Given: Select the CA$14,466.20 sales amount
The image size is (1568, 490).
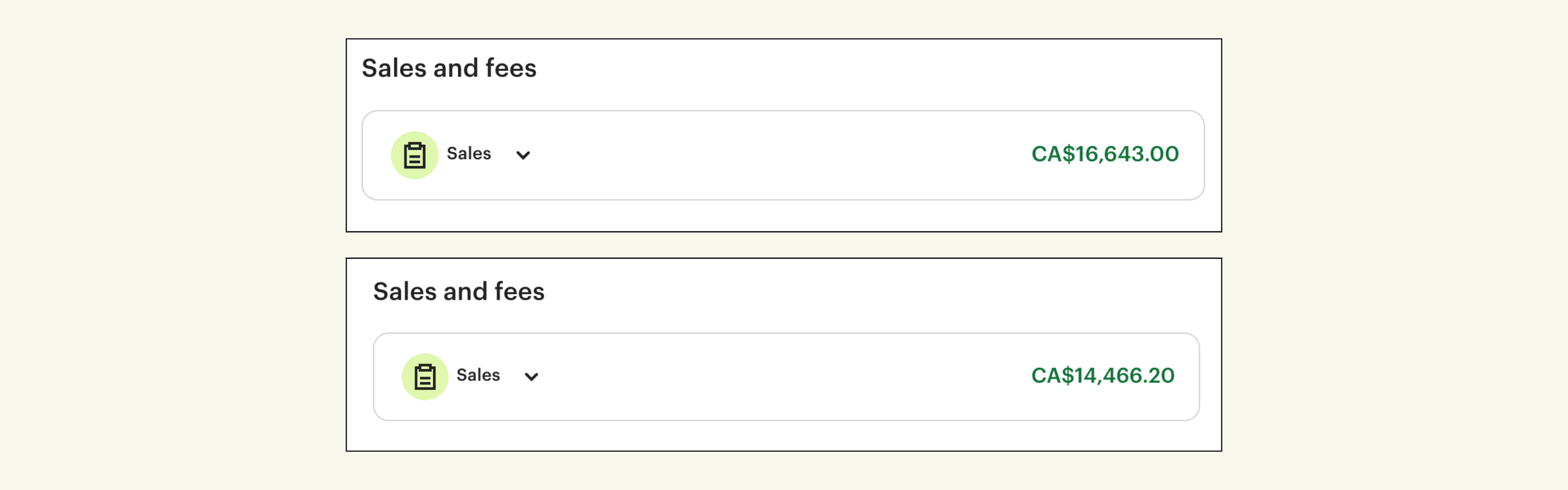Looking at the screenshot, I should pyautogui.click(x=1102, y=376).
